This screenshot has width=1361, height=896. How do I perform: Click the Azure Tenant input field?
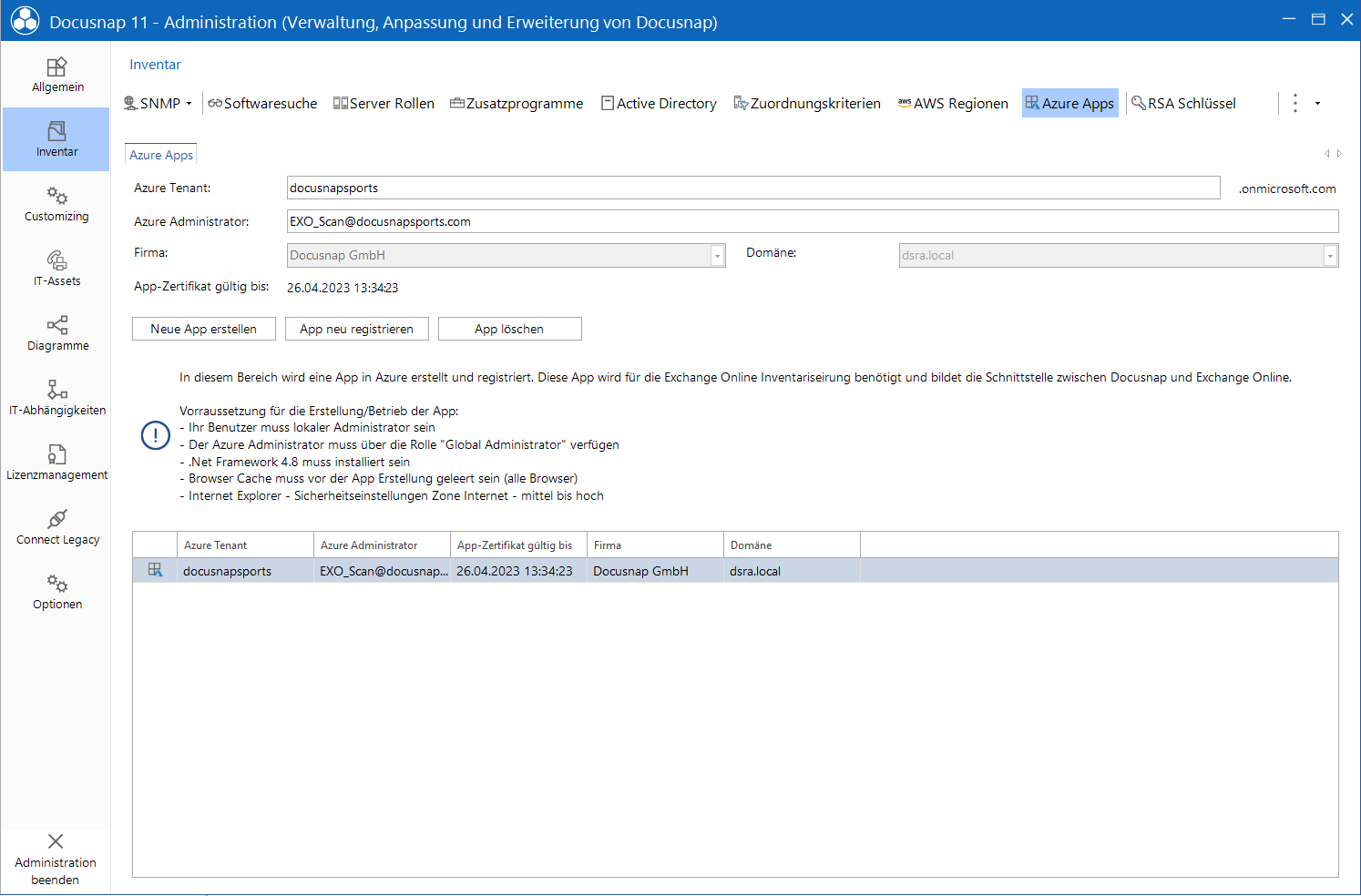[753, 188]
